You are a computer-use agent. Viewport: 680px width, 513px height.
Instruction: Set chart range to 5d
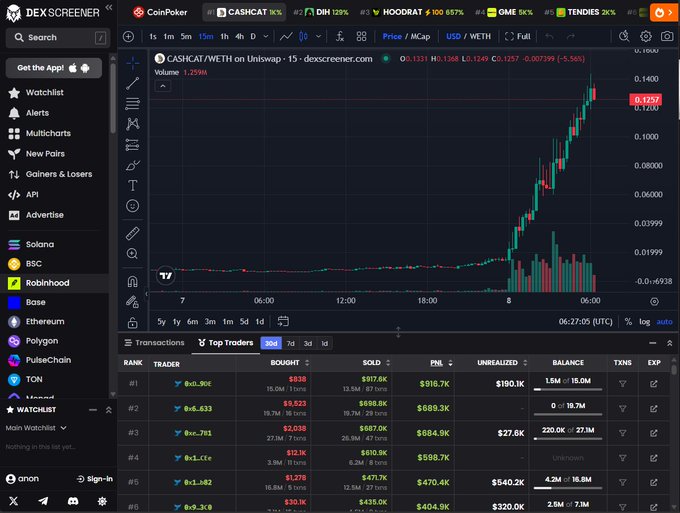point(244,322)
